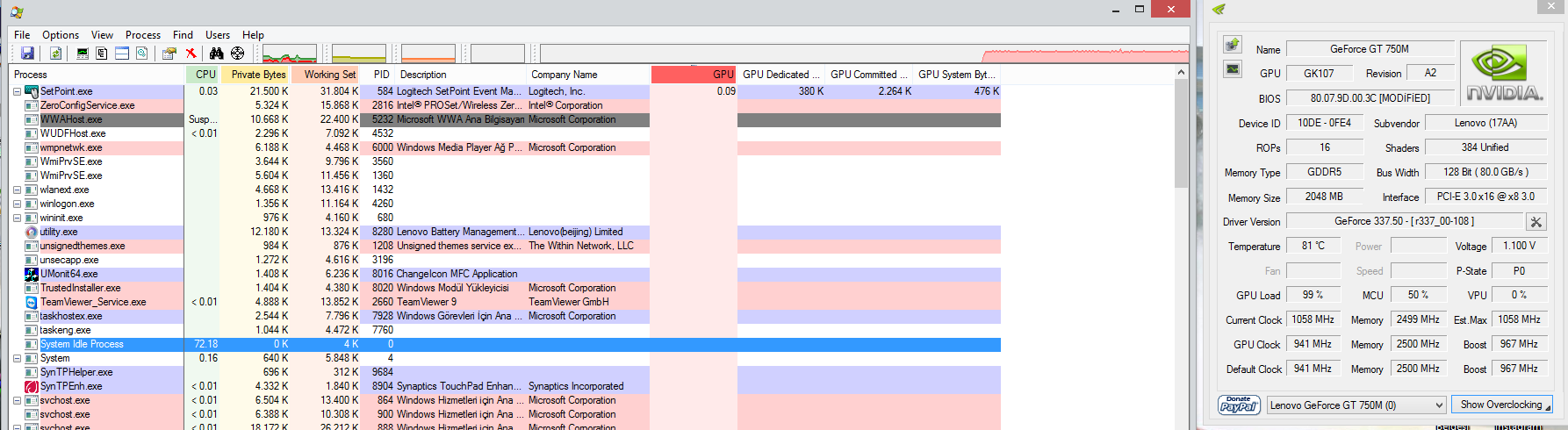Sort by the red GPU column header
The image size is (1568, 430).
694,75
